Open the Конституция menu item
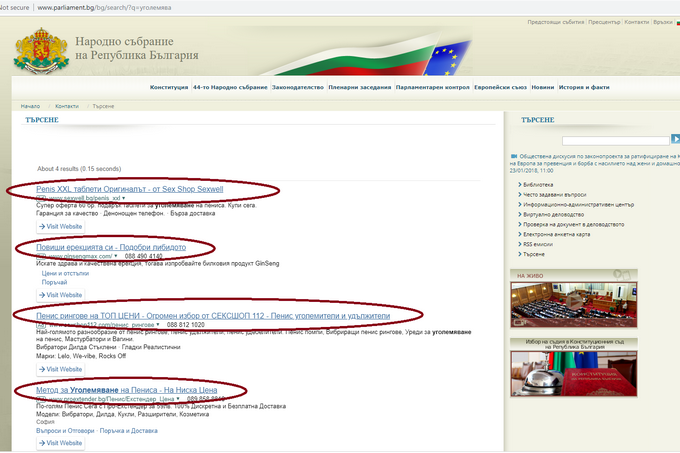The image size is (680, 453). pyautogui.click(x=169, y=87)
